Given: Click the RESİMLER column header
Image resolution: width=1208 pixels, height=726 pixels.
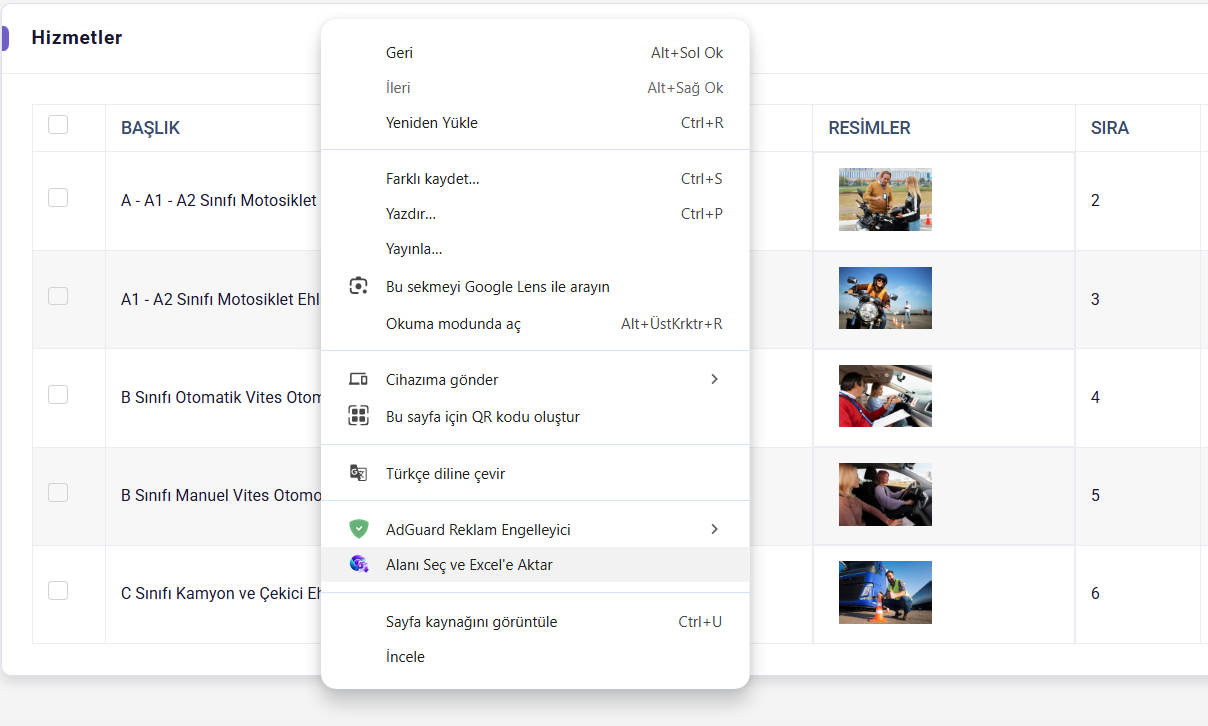Looking at the screenshot, I should click(x=869, y=128).
